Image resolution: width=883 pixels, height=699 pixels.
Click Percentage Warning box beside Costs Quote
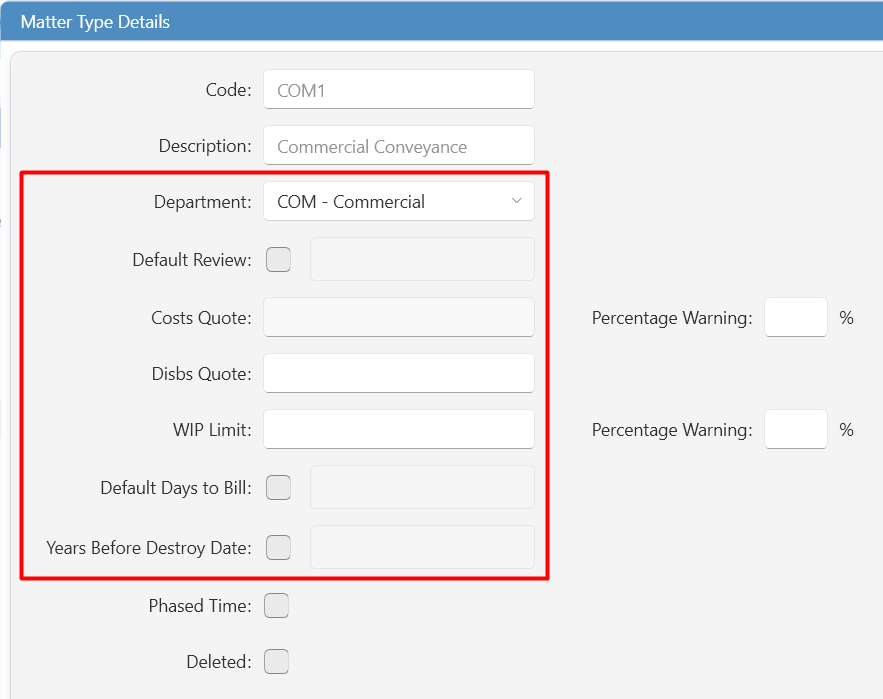click(796, 317)
